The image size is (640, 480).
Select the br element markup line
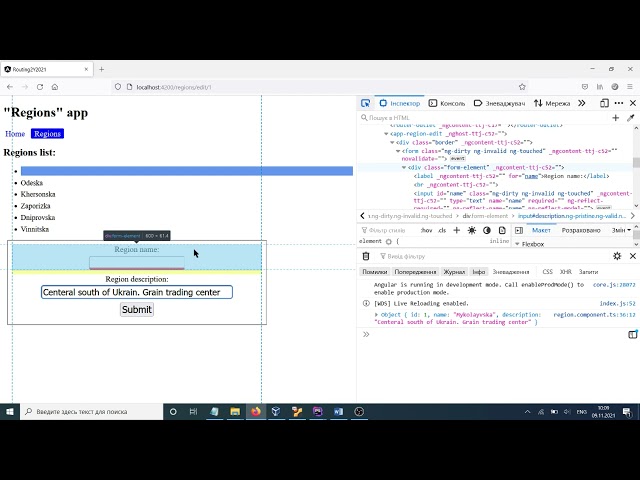tap(456, 184)
